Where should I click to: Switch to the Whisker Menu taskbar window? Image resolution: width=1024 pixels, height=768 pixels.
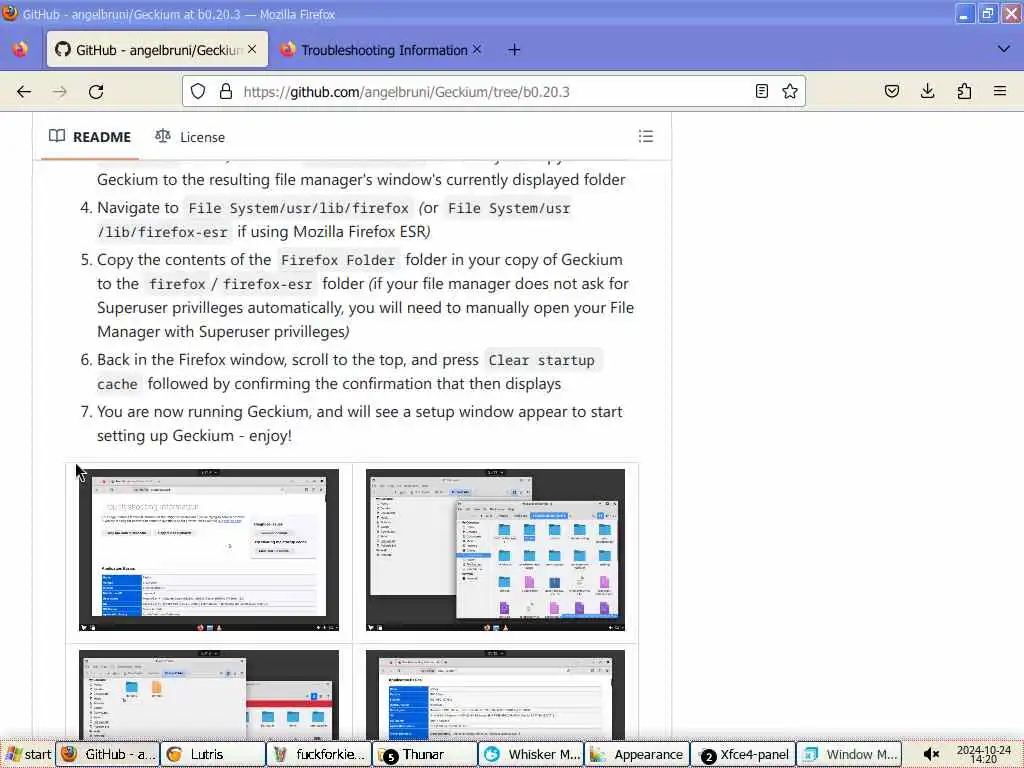[531, 754]
